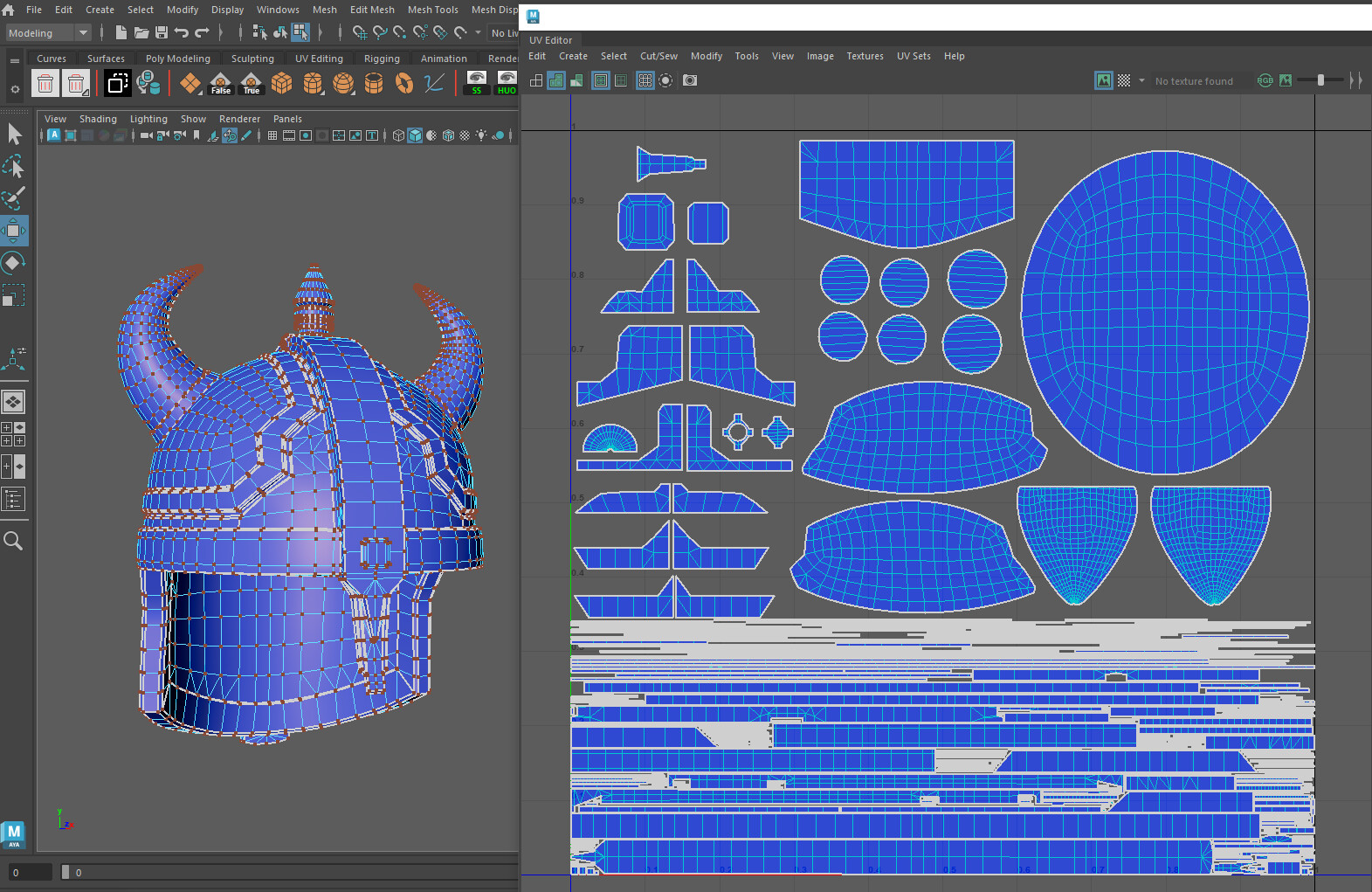Image resolution: width=1372 pixels, height=892 pixels.
Task: Switch to single perspective panel layout
Action: 14,402
